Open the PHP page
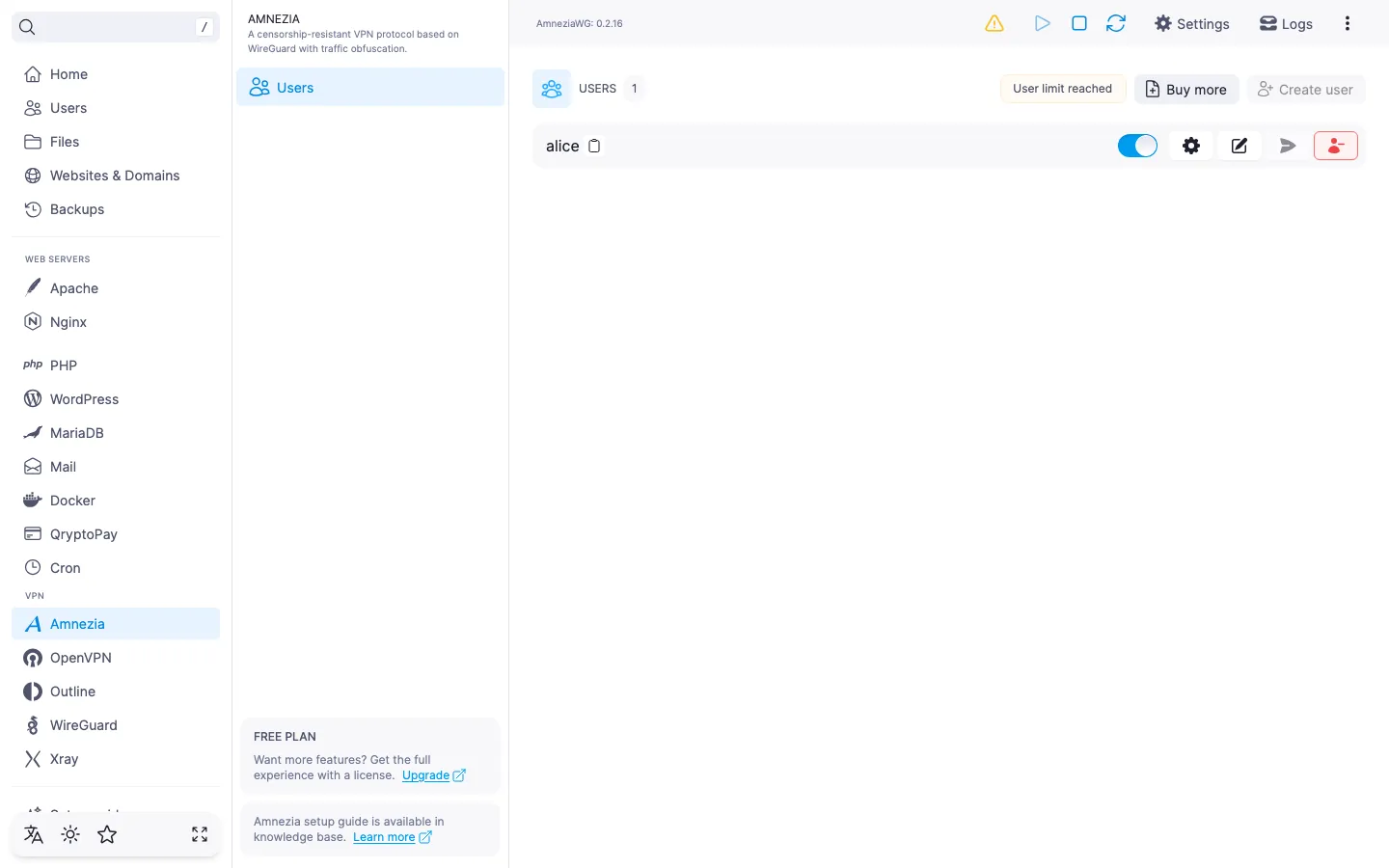The width and height of the screenshot is (1389, 868). point(116,366)
